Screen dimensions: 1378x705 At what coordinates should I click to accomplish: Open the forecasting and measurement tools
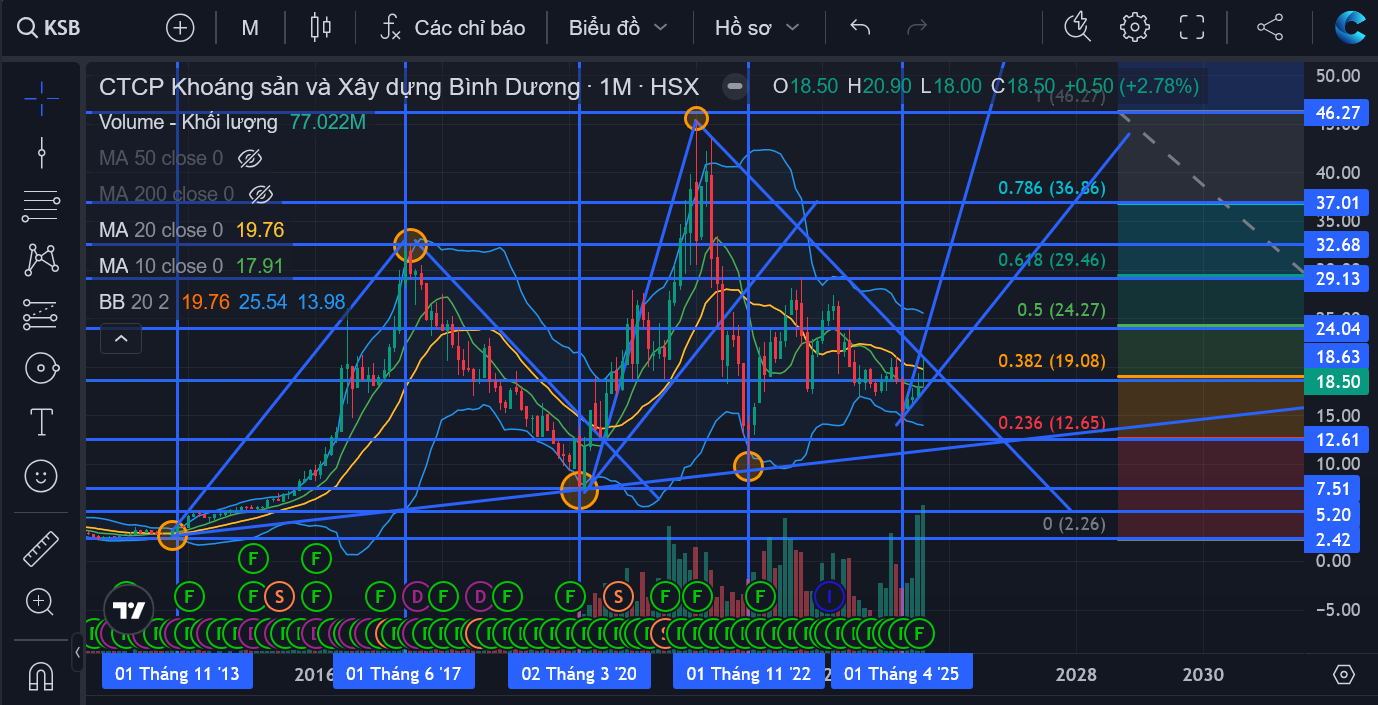tap(41, 314)
